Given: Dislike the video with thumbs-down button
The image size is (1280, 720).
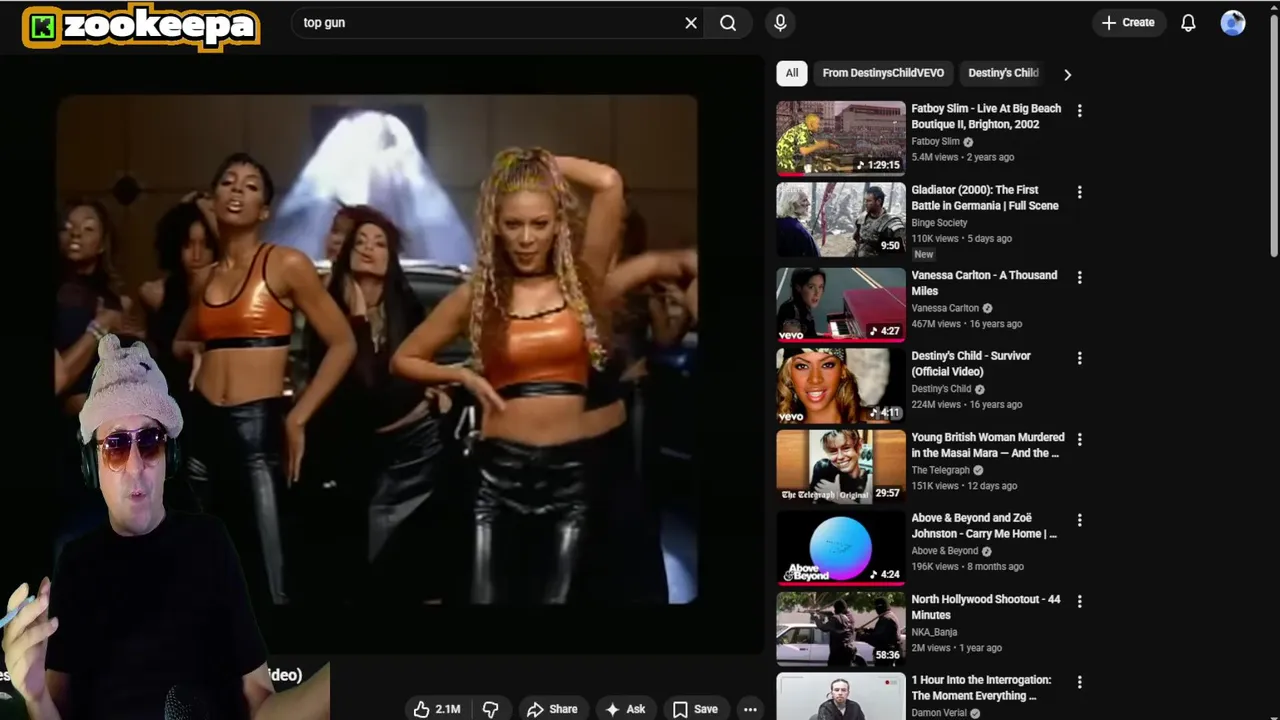Looking at the screenshot, I should click(x=490, y=709).
